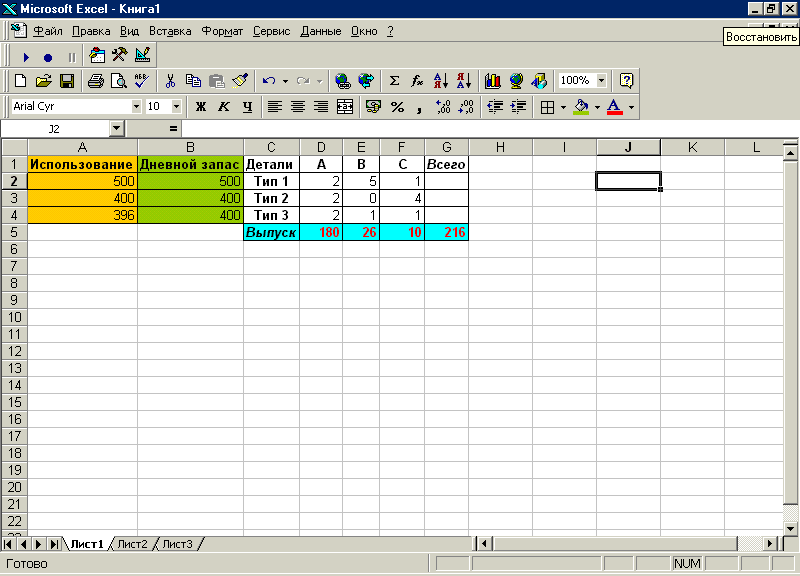This screenshot has width=800, height=576.
Task: Align cell text left
Action: tap(274, 107)
